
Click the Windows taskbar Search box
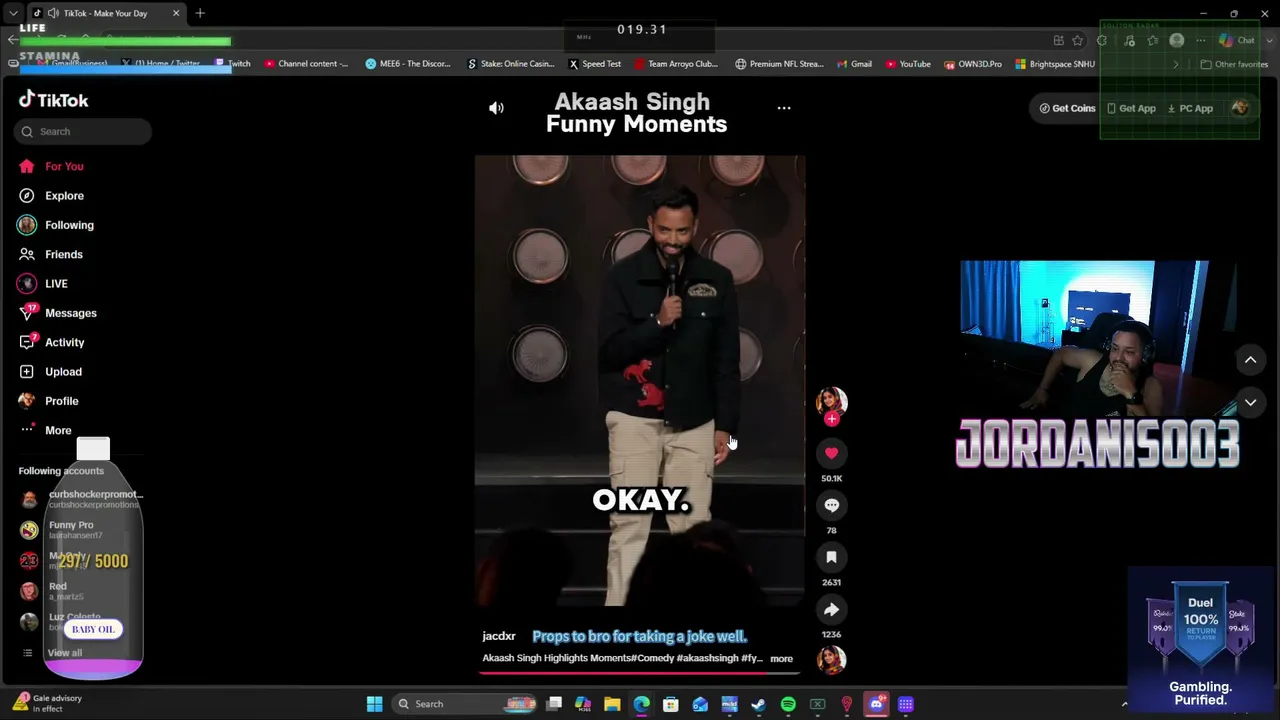466,704
